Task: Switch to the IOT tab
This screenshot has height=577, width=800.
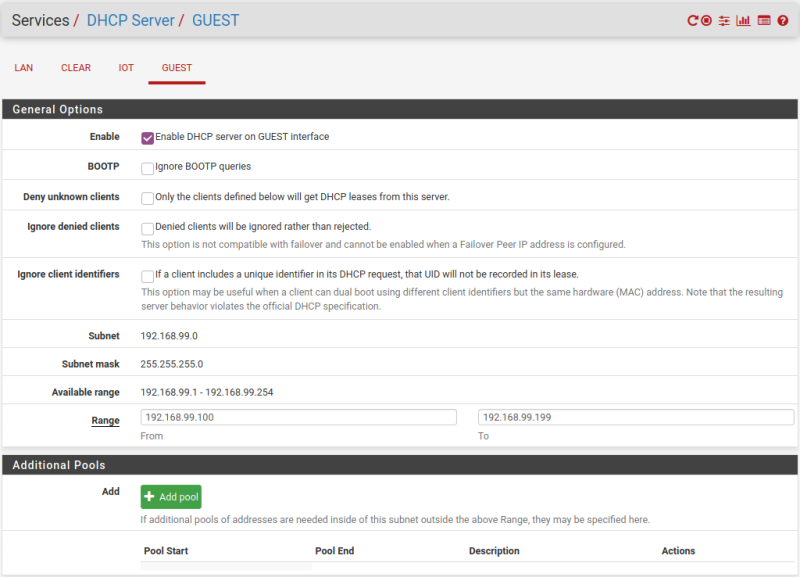Action: (126, 68)
